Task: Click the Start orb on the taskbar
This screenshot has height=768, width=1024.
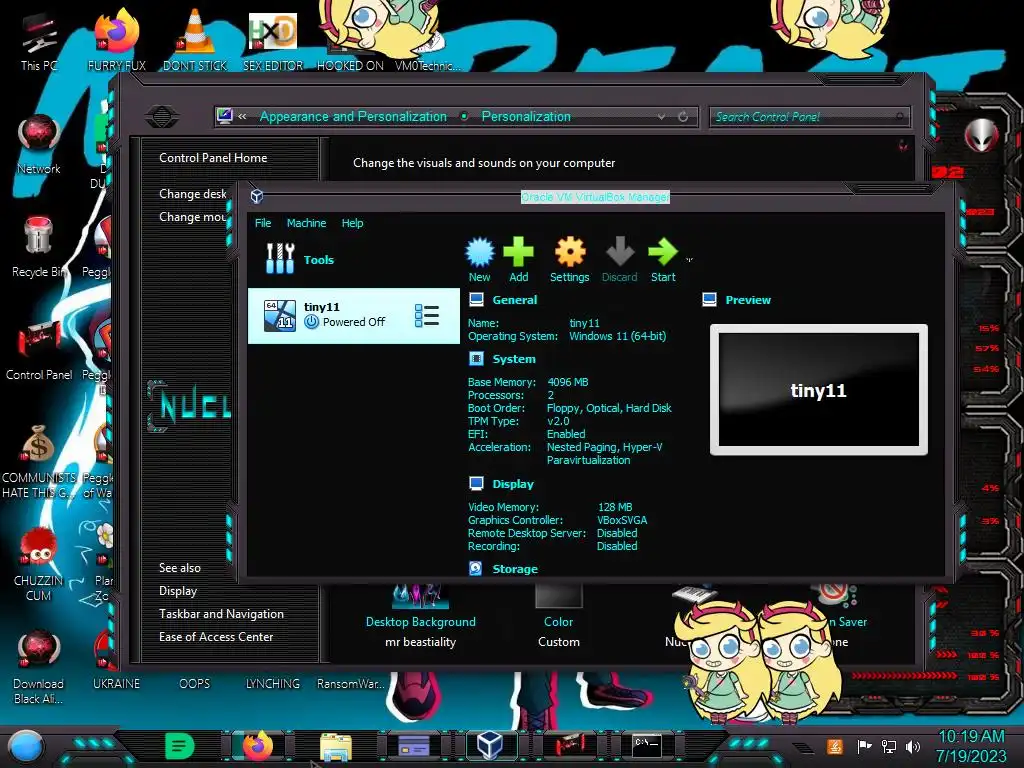Action: pos(26,747)
